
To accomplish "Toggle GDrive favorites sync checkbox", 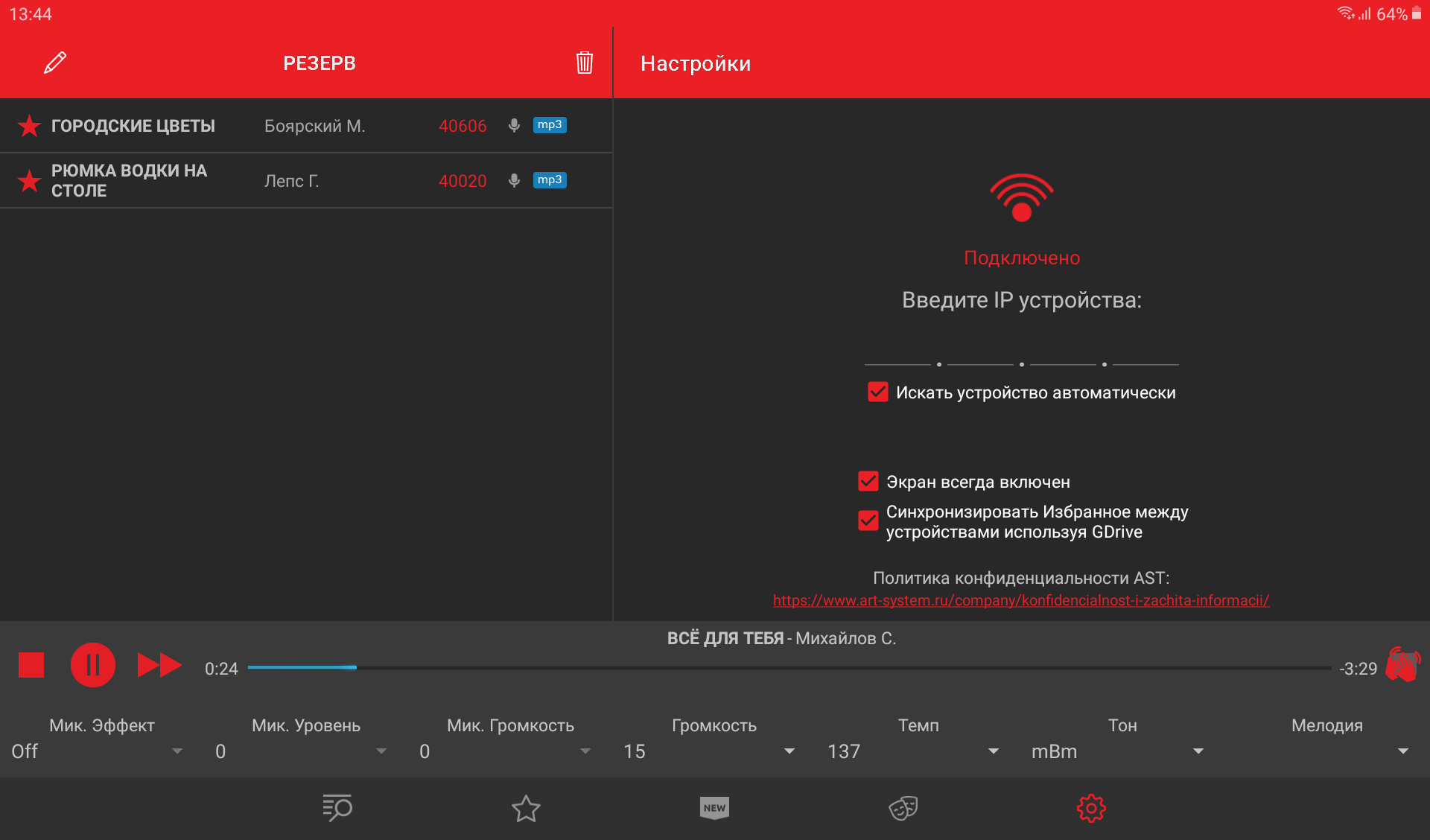I will click(868, 521).
